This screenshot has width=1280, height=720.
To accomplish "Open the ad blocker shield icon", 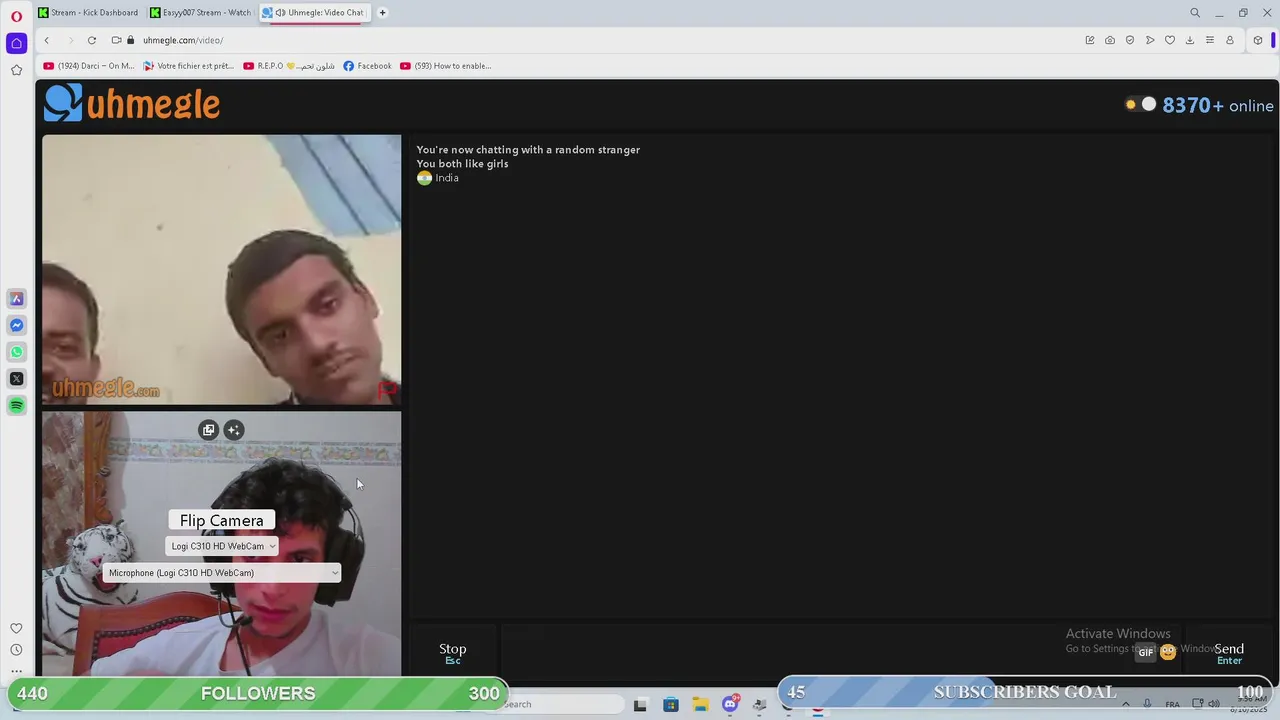I will 1130,40.
